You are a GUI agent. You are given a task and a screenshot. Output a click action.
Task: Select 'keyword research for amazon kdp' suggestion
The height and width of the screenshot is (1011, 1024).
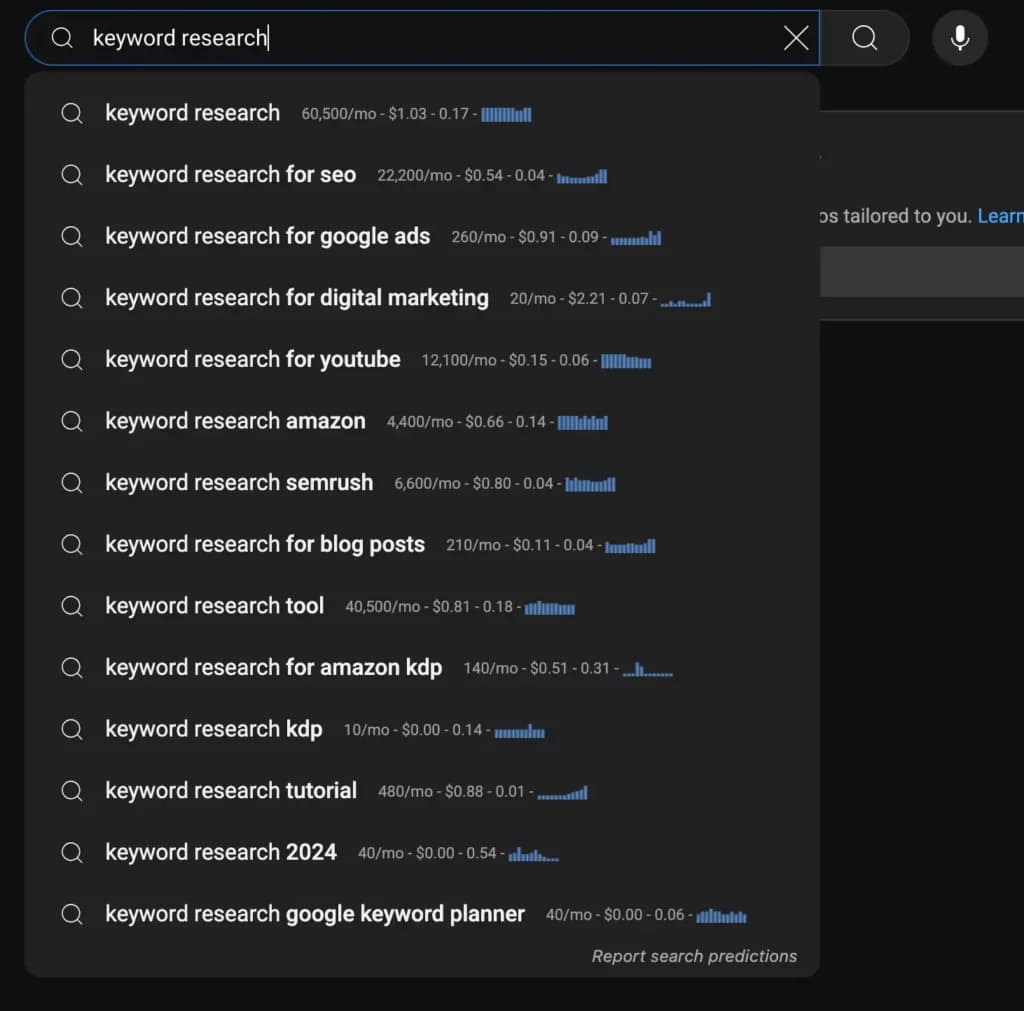click(x=273, y=668)
